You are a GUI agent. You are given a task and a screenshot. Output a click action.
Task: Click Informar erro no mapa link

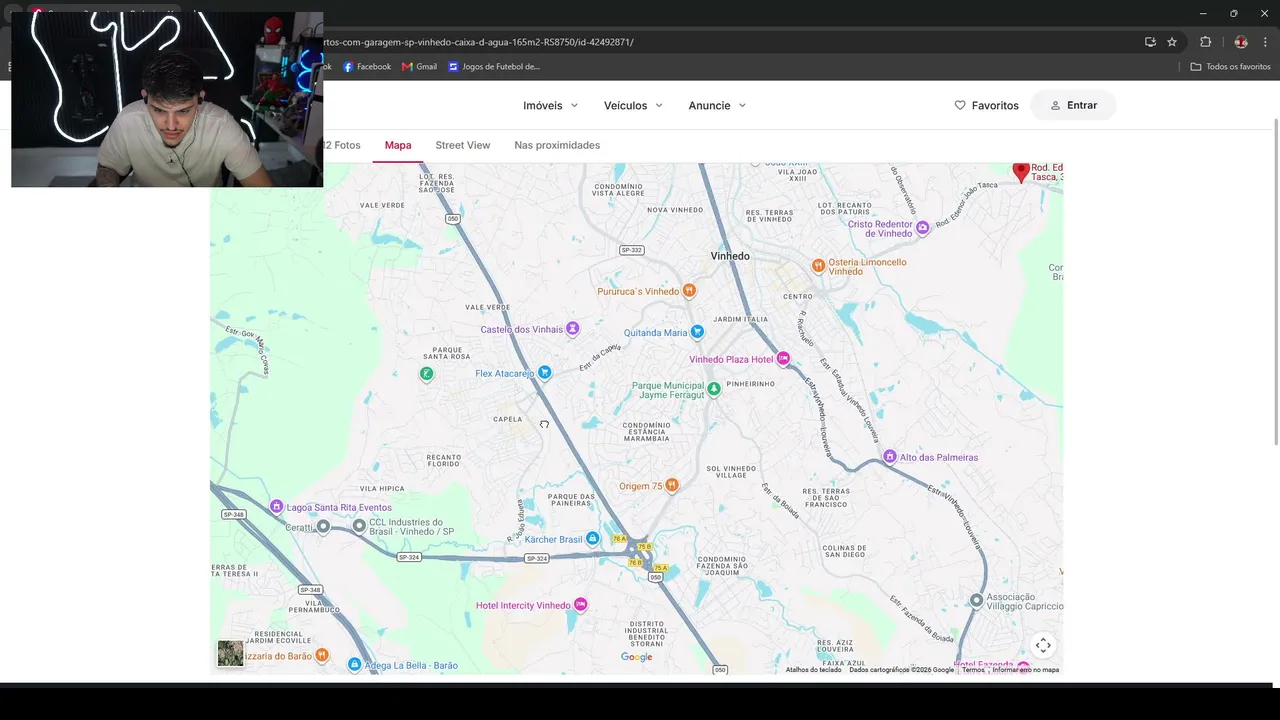[x=1025, y=670]
